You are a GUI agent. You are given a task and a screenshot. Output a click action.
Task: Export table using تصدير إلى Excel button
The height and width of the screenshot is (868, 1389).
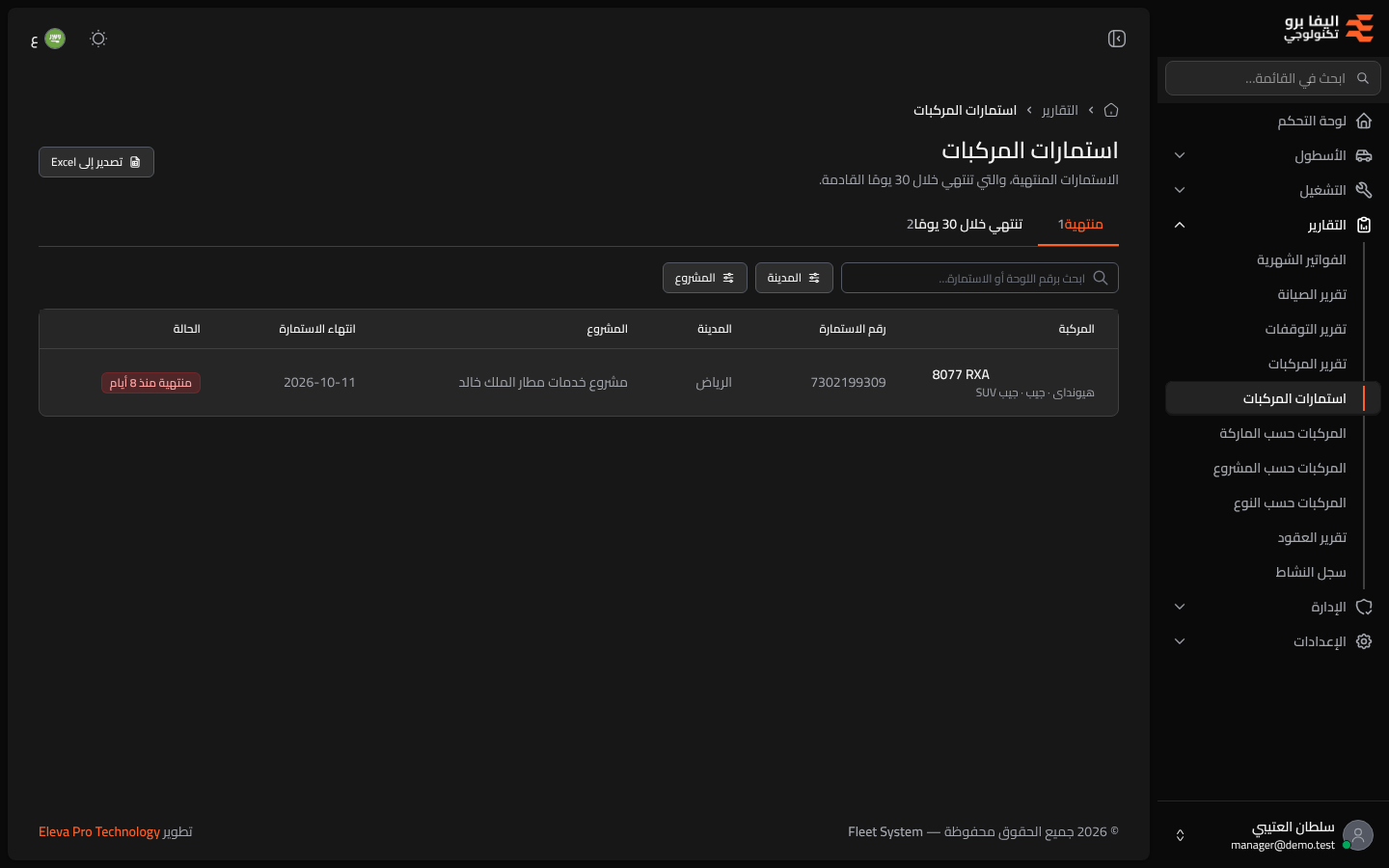(x=96, y=162)
